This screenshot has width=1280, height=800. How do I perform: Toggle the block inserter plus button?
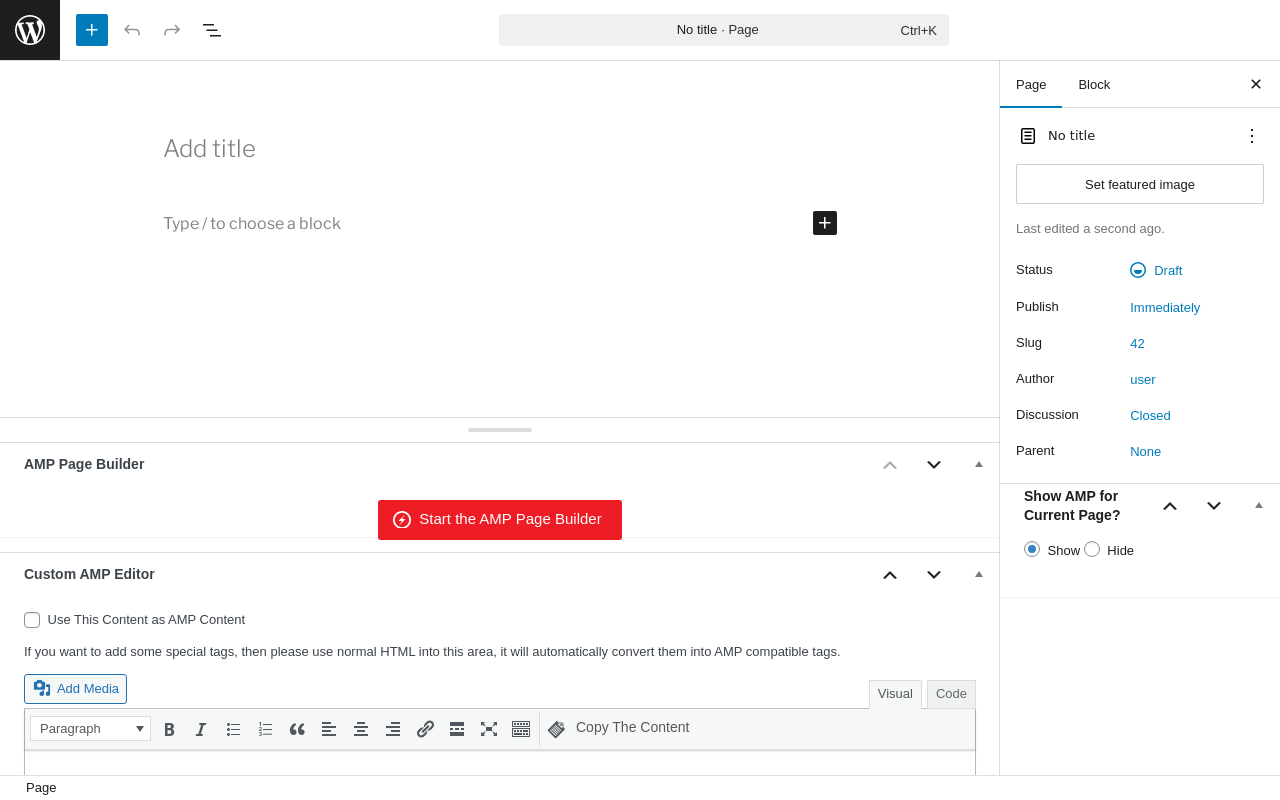click(x=92, y=30)
